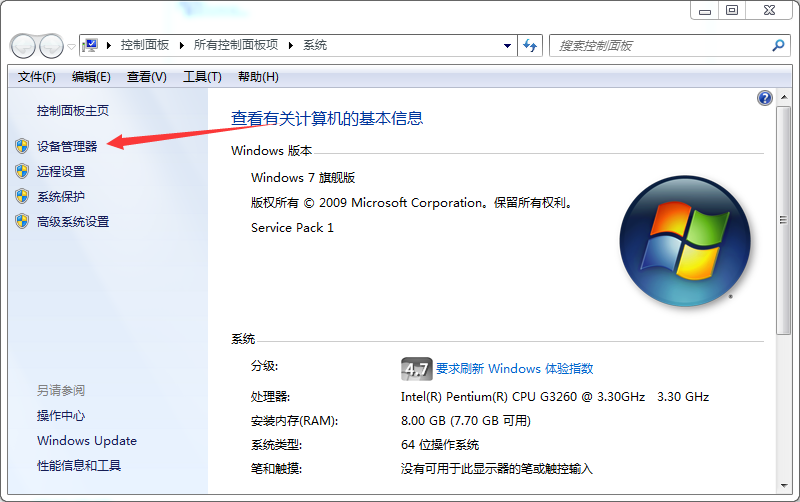The width and height of the screenshot is (800, 502).
Task: Open the address bar history dropdown
Action: [x=507, y=46]
